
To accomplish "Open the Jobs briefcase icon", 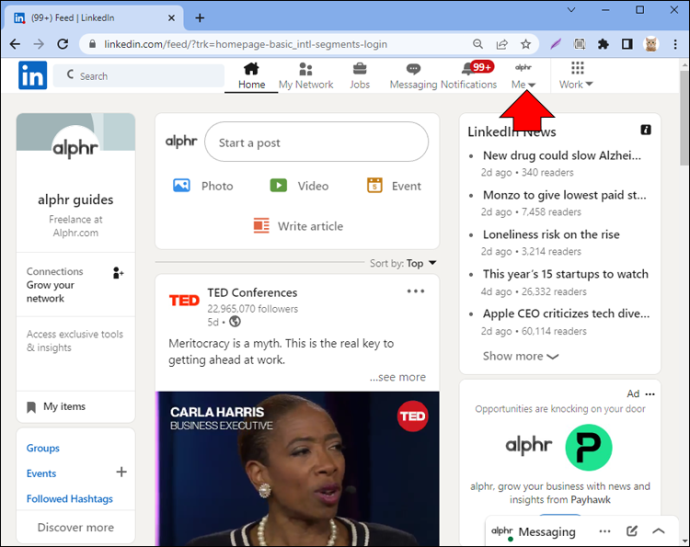I will click(360, 69).
